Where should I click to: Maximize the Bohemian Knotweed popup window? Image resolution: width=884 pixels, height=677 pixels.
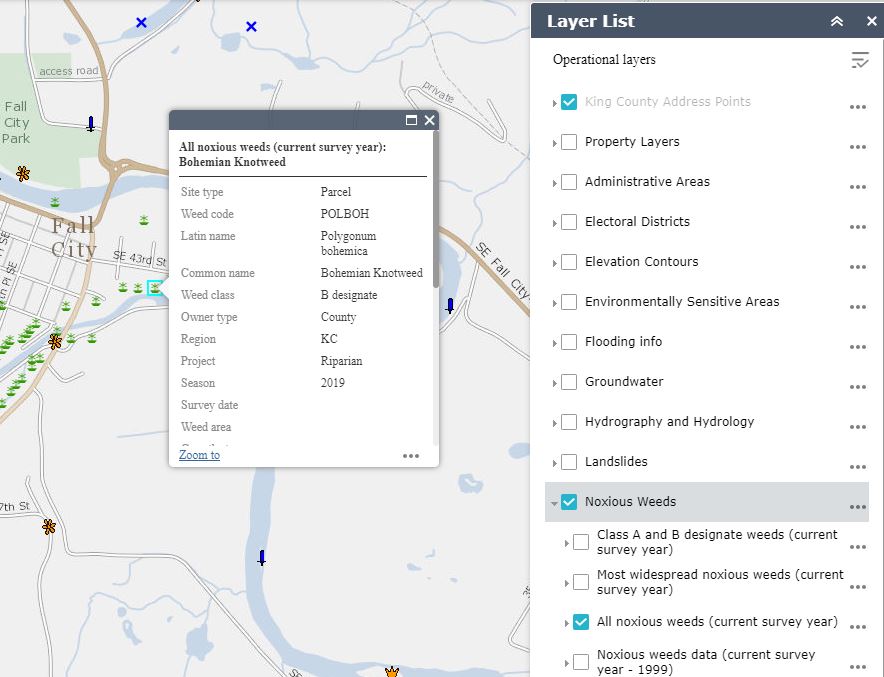[411, 120]
